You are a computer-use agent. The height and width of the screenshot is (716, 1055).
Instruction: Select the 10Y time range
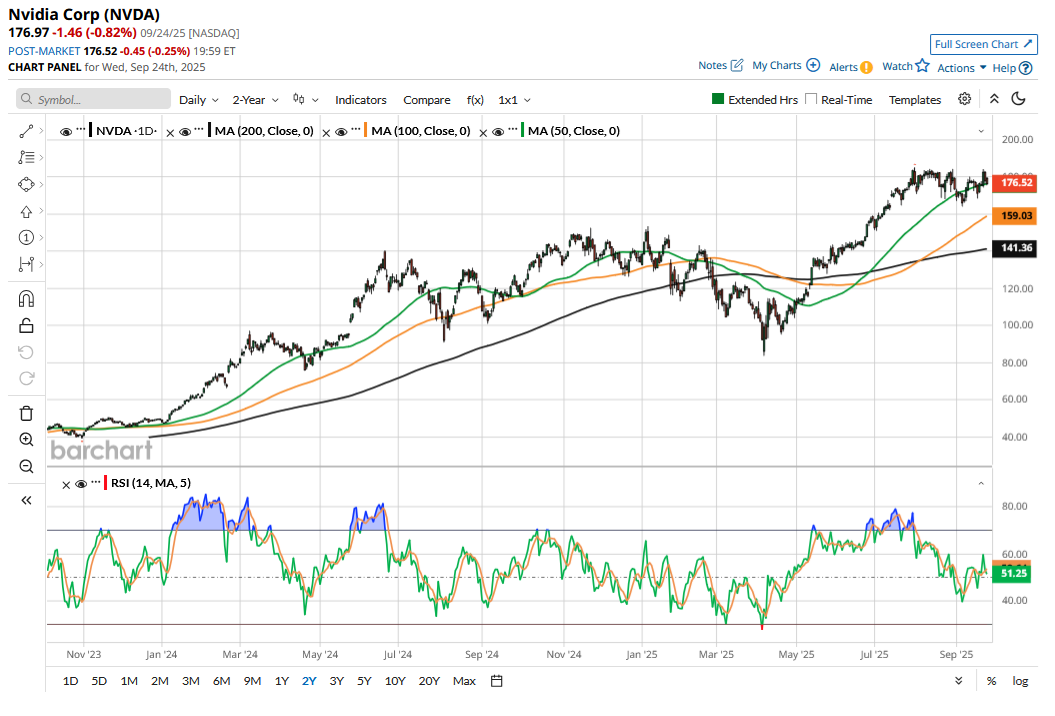point(395,681)
